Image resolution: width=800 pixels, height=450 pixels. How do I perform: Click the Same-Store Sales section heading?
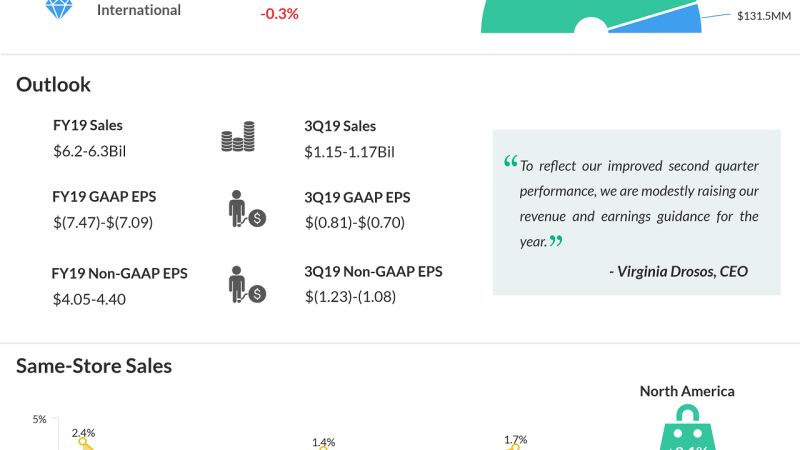click(x=94, y=366)
